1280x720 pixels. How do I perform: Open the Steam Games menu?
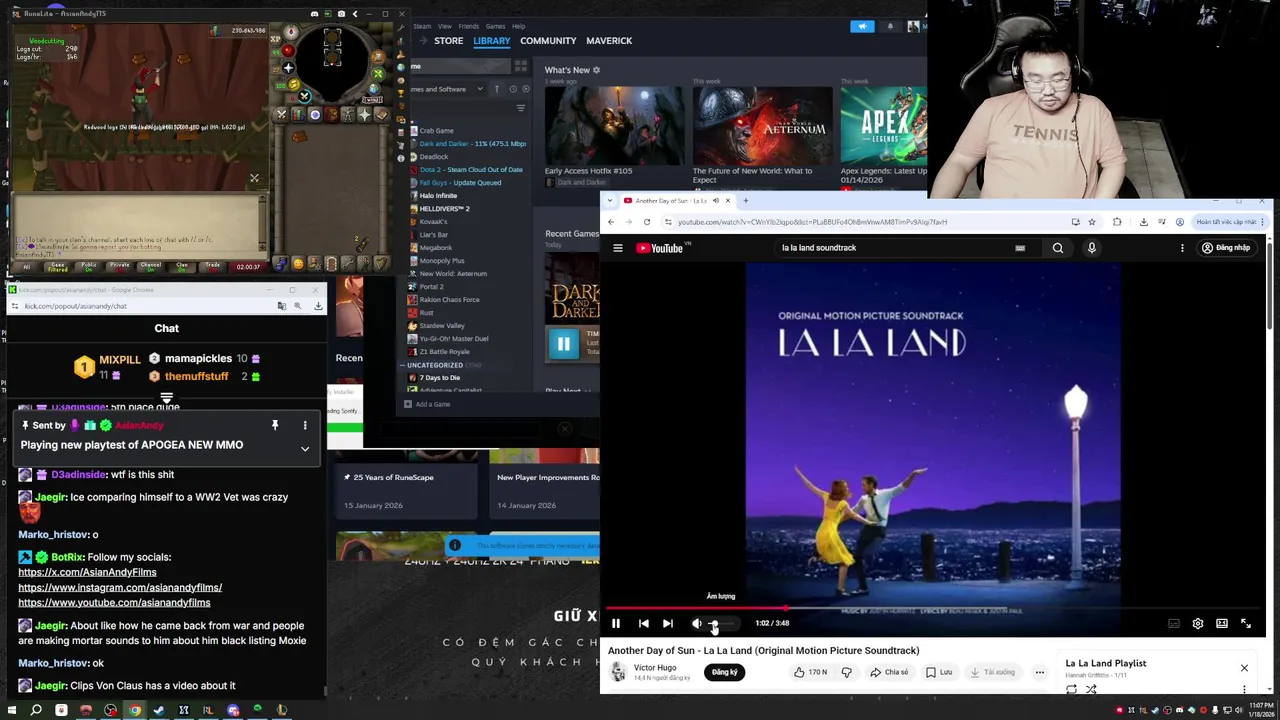click(x=495, y=26)
